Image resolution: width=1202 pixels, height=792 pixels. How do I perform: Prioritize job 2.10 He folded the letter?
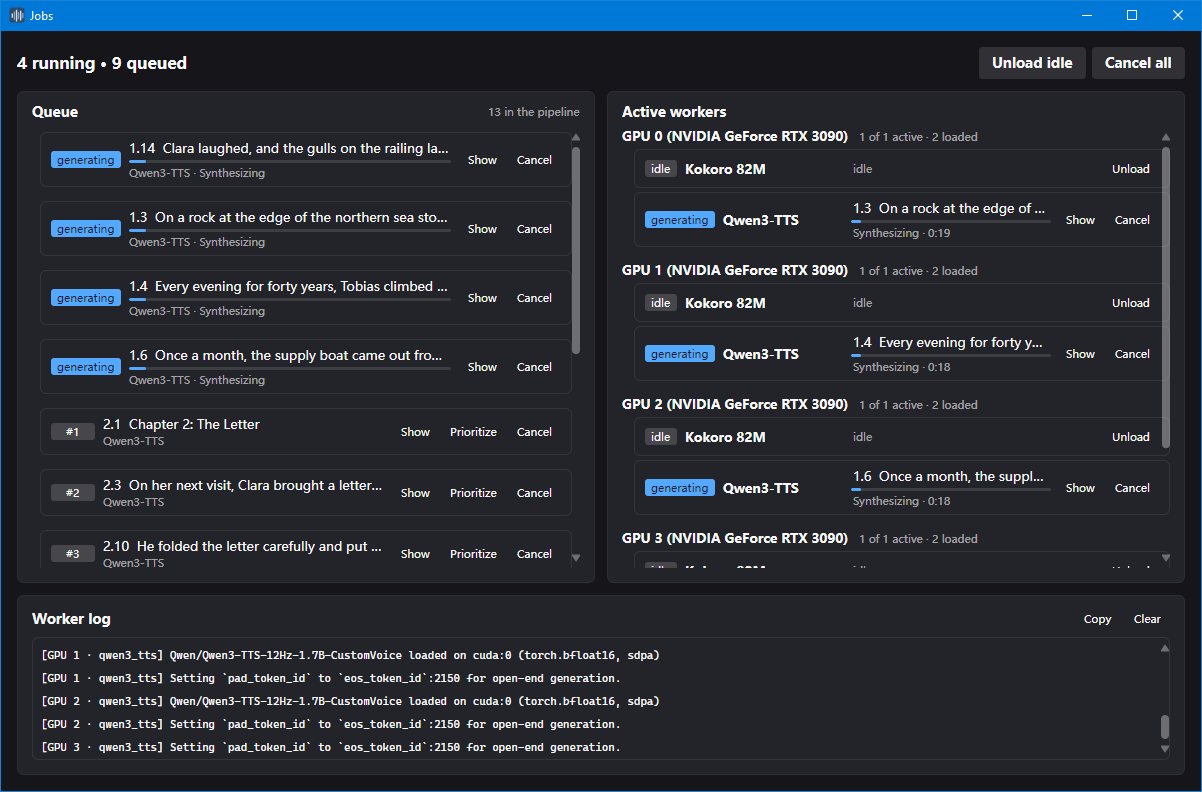pos(473,554)
